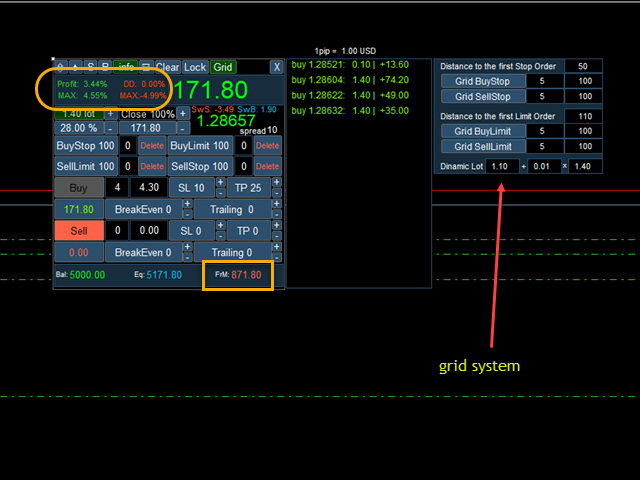The width and height of the screenshot is (640, 480).
Task: Close the trade panel with X
Action: (277, 67)
